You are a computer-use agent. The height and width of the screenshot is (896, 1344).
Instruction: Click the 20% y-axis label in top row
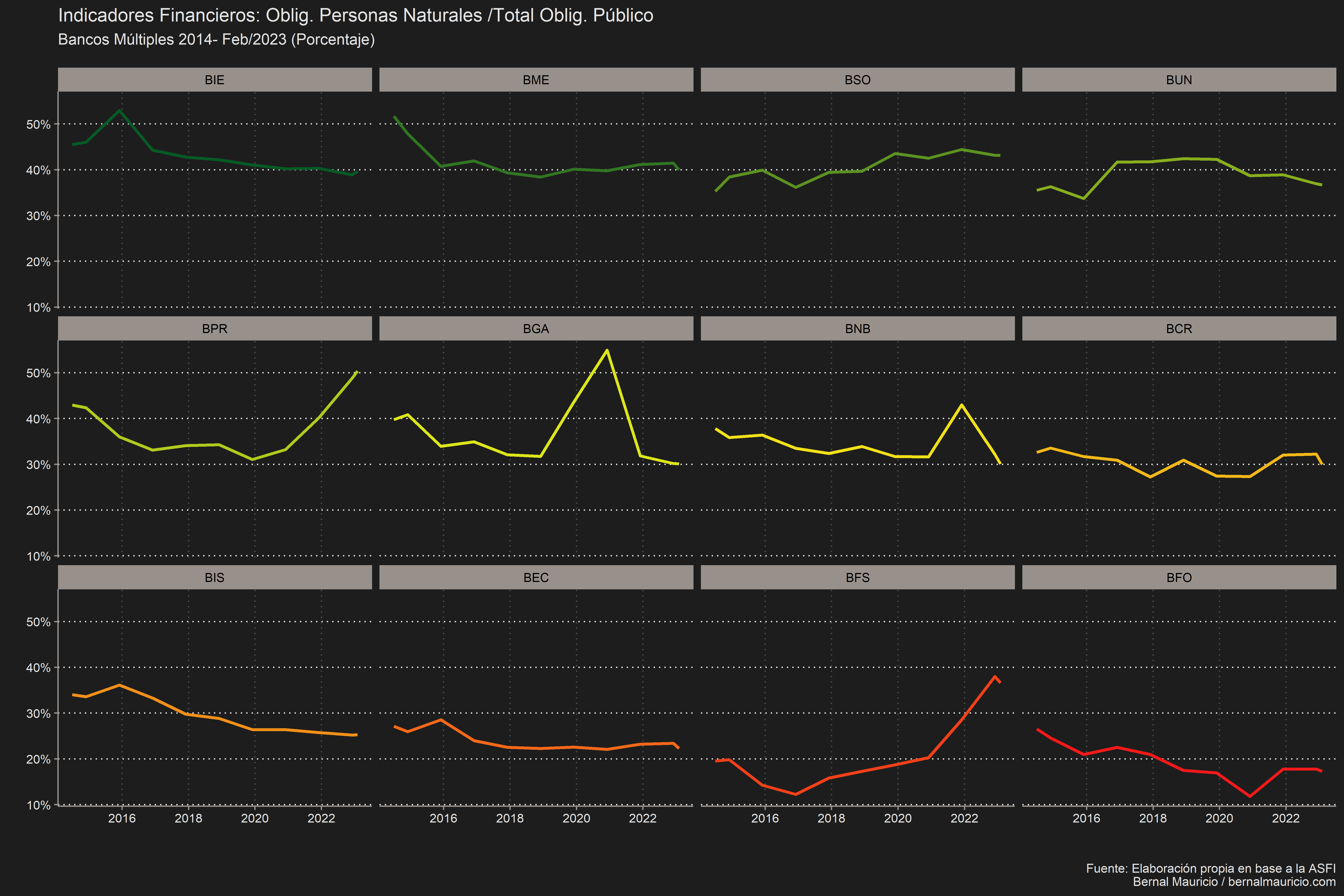pos(38,262)
